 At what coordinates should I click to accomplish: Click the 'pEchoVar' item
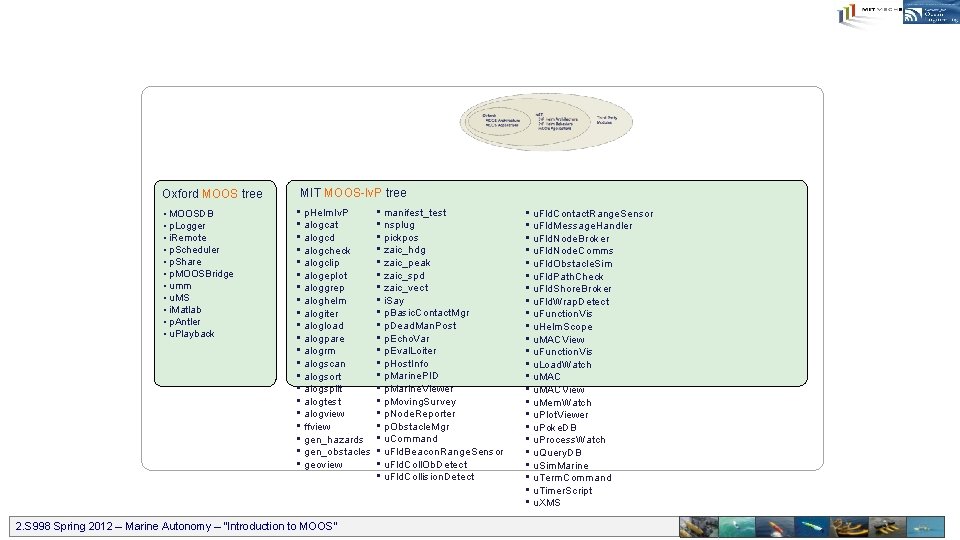407,339
